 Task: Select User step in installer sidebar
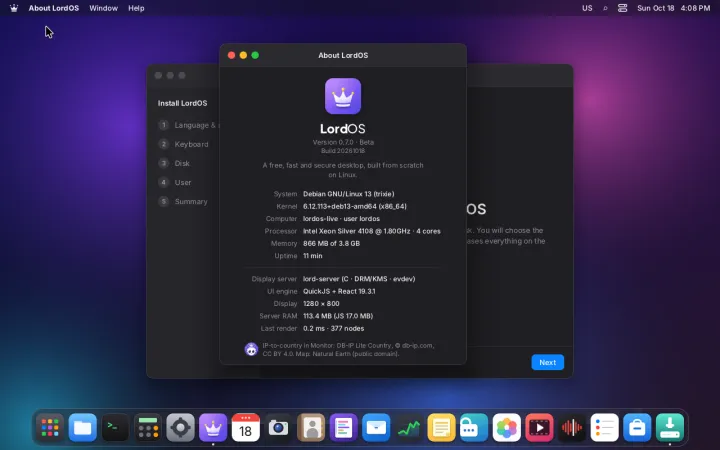(x=175, y=182)
